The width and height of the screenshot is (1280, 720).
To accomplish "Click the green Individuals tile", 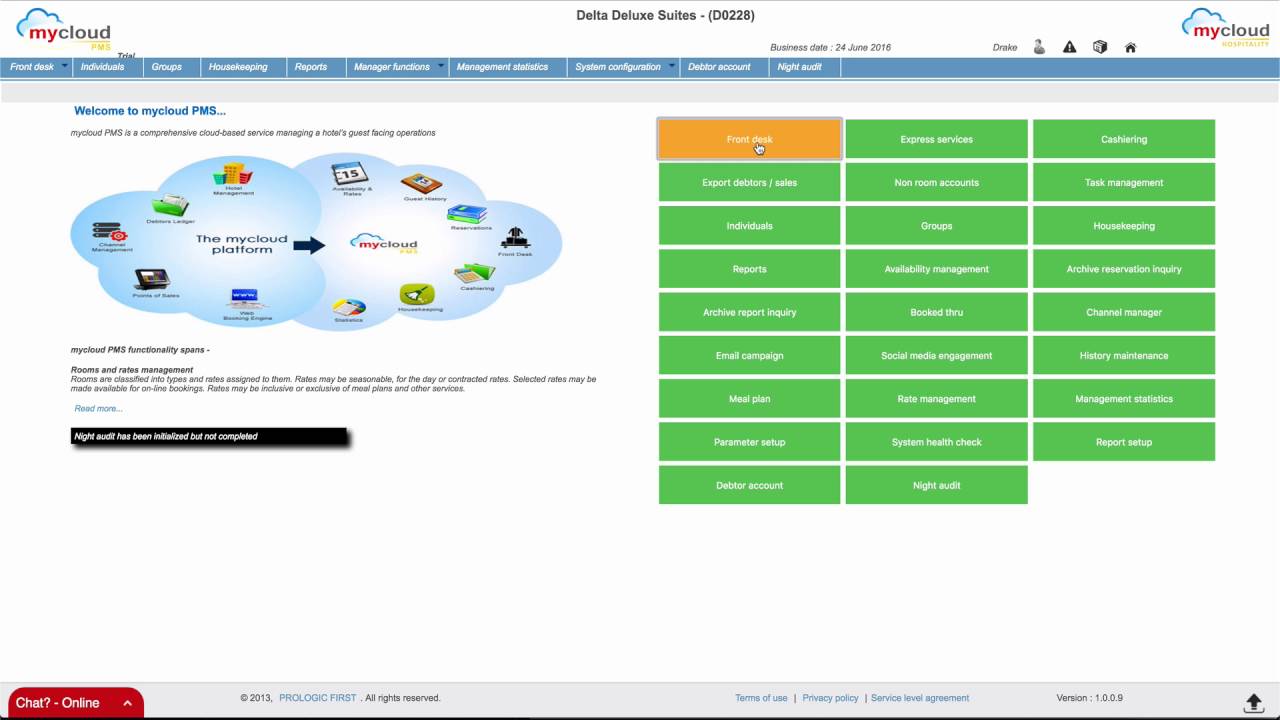I will 749,226.
